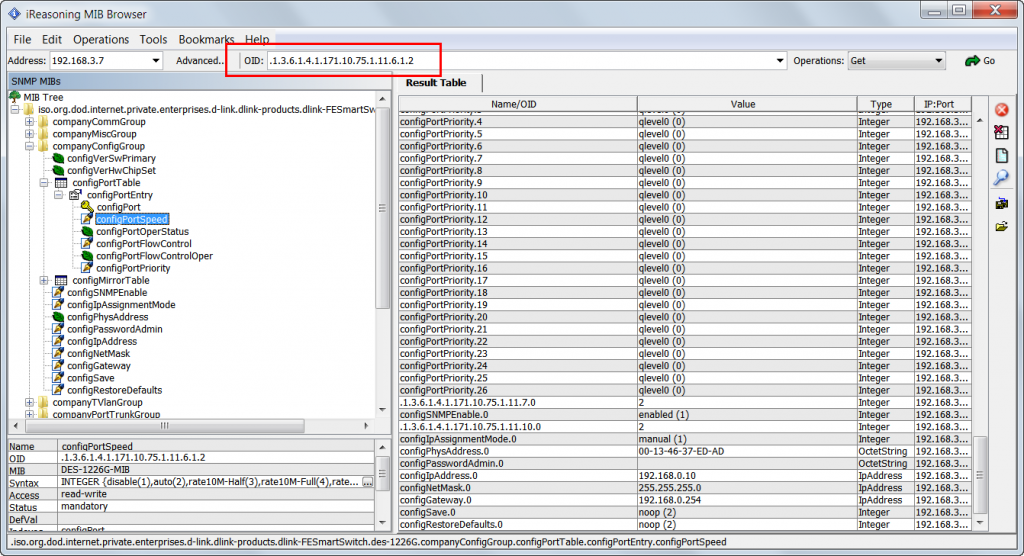Click the companyMiscGroup folder icon

(42, 134)
